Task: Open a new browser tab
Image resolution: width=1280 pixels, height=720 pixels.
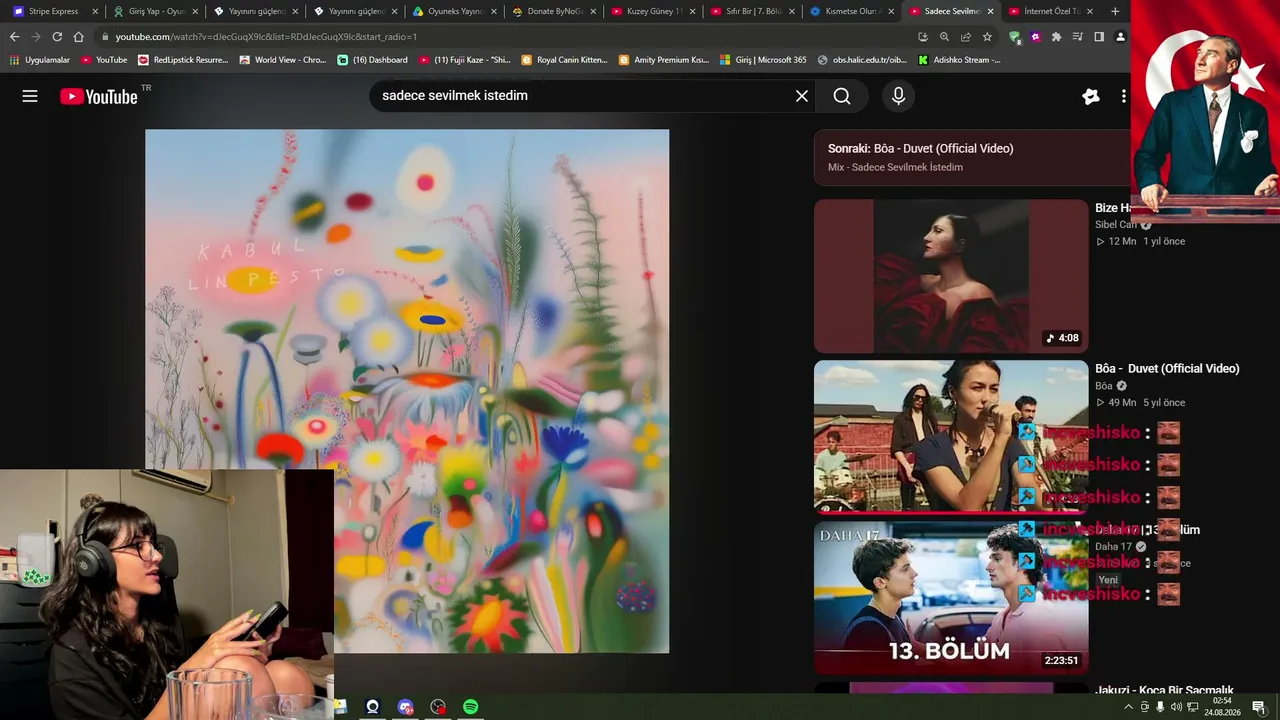Action: [x=1115, y=11]
